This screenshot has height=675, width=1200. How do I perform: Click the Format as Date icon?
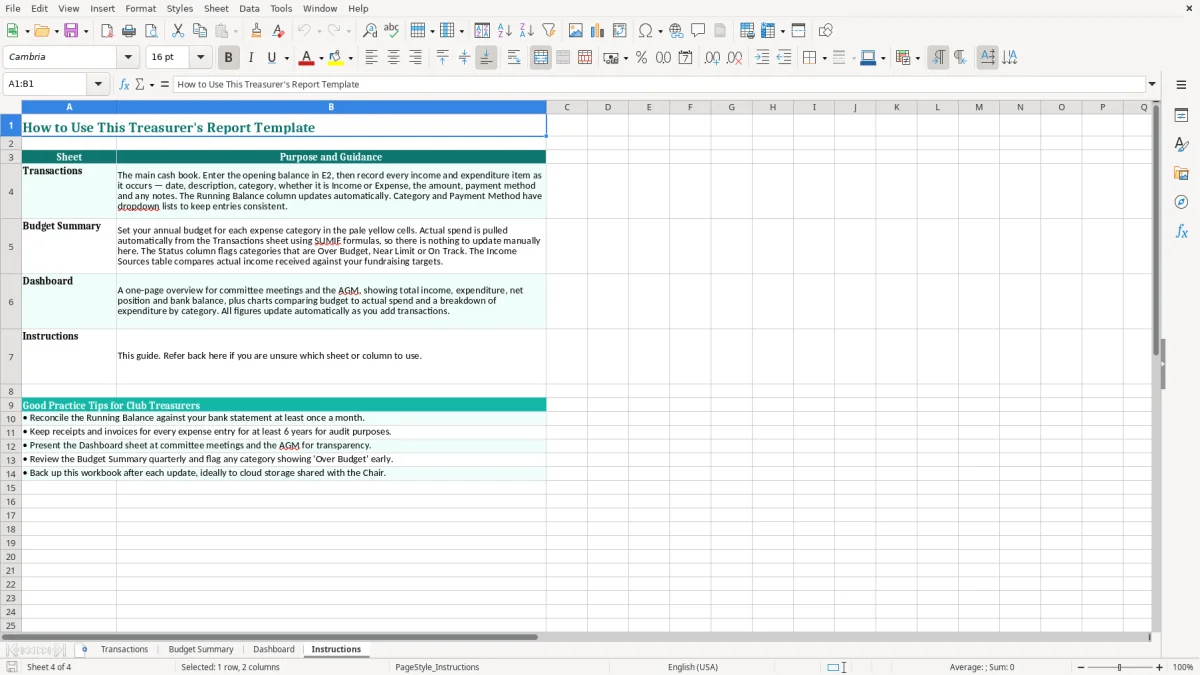pyautogui.click(x=685, y=58)
